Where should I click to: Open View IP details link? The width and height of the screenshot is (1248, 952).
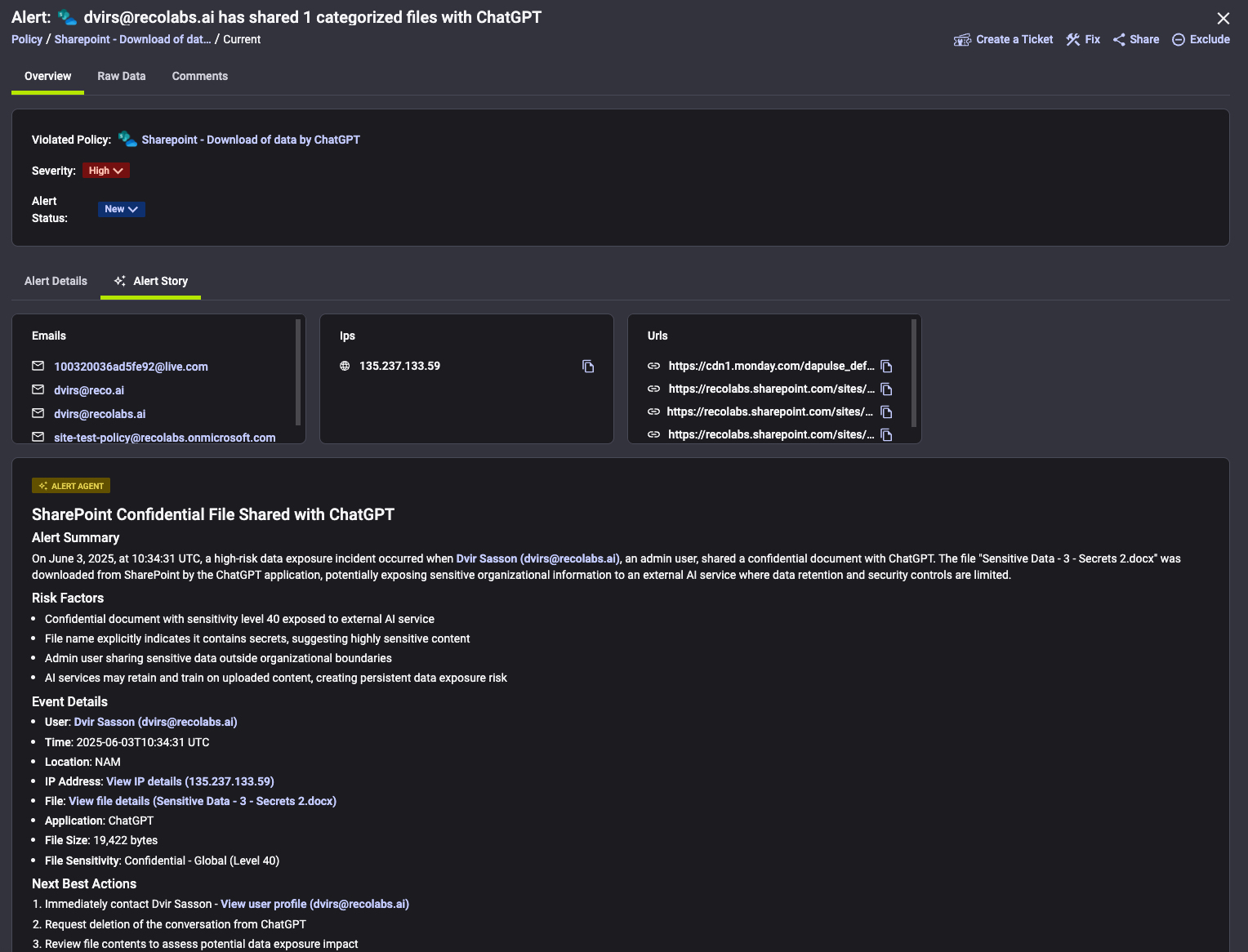tap(190, 781)
